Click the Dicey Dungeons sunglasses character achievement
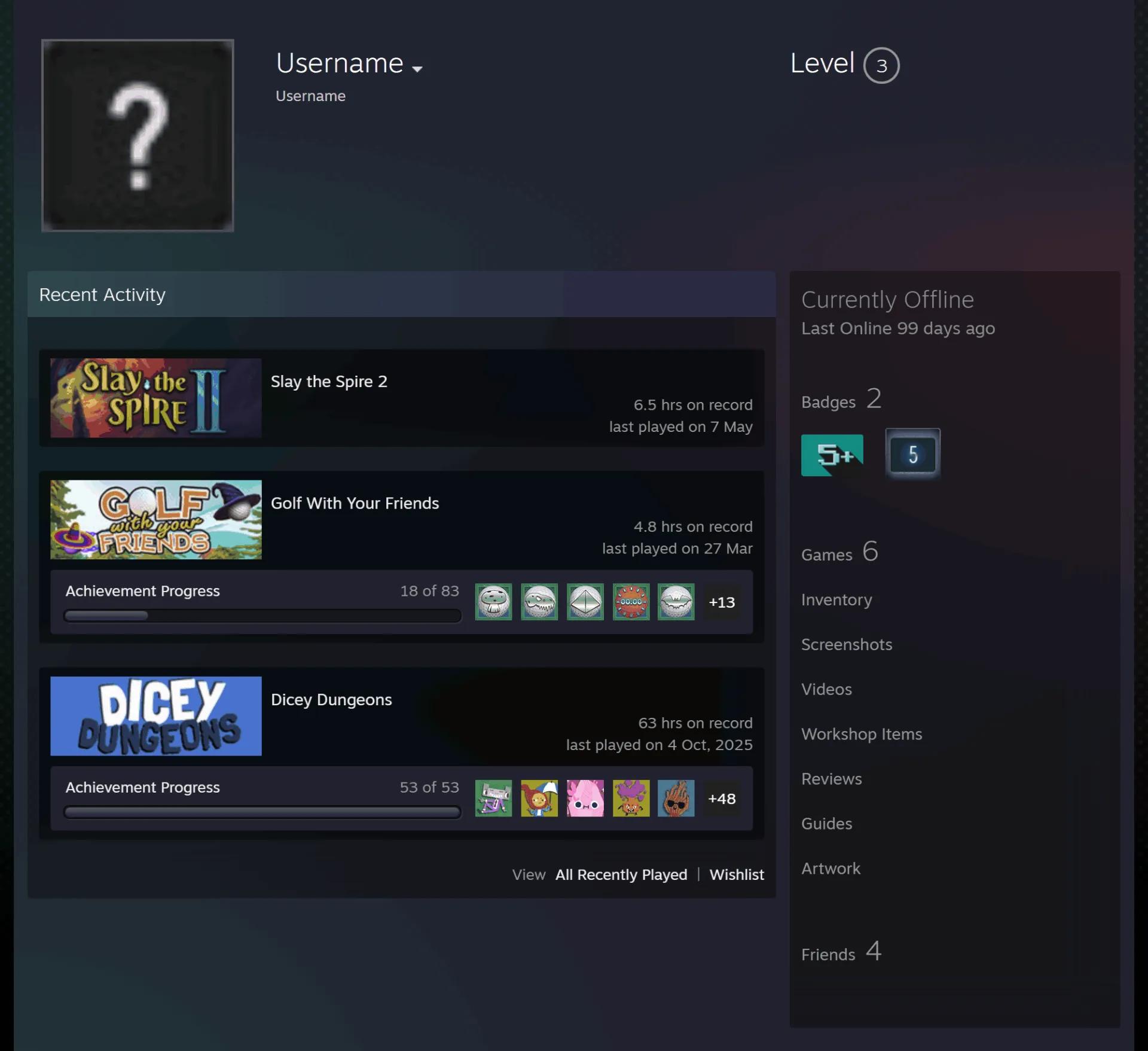 676,798
